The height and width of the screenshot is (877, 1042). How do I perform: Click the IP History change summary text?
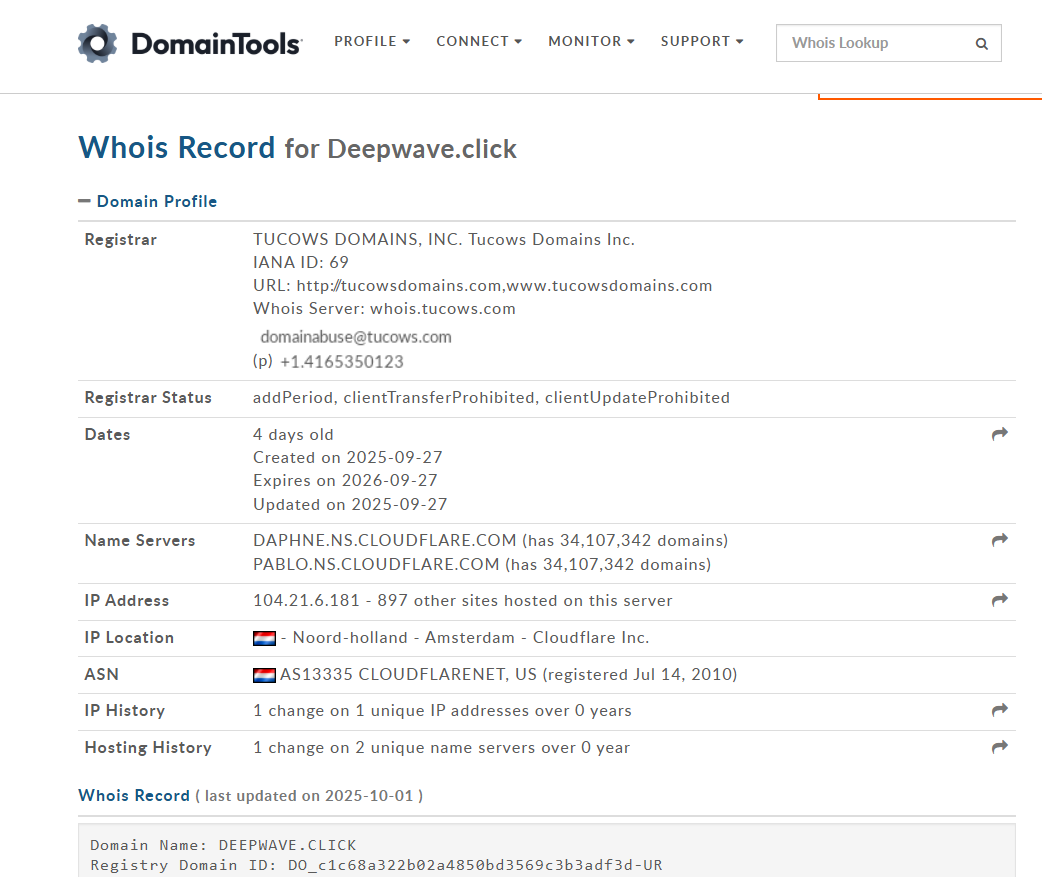coord(442,711)
